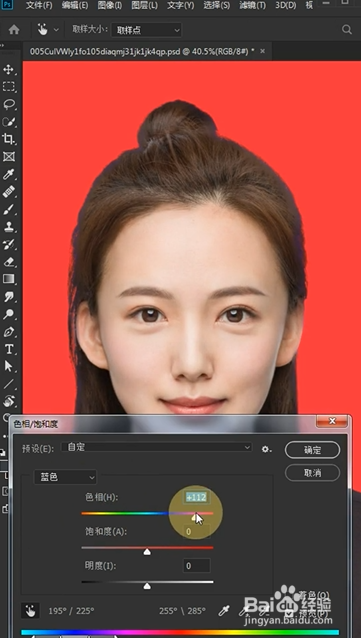The image size is (361, 638).
Task: Click the 195° / 225° range text
Action: point(71,611)
